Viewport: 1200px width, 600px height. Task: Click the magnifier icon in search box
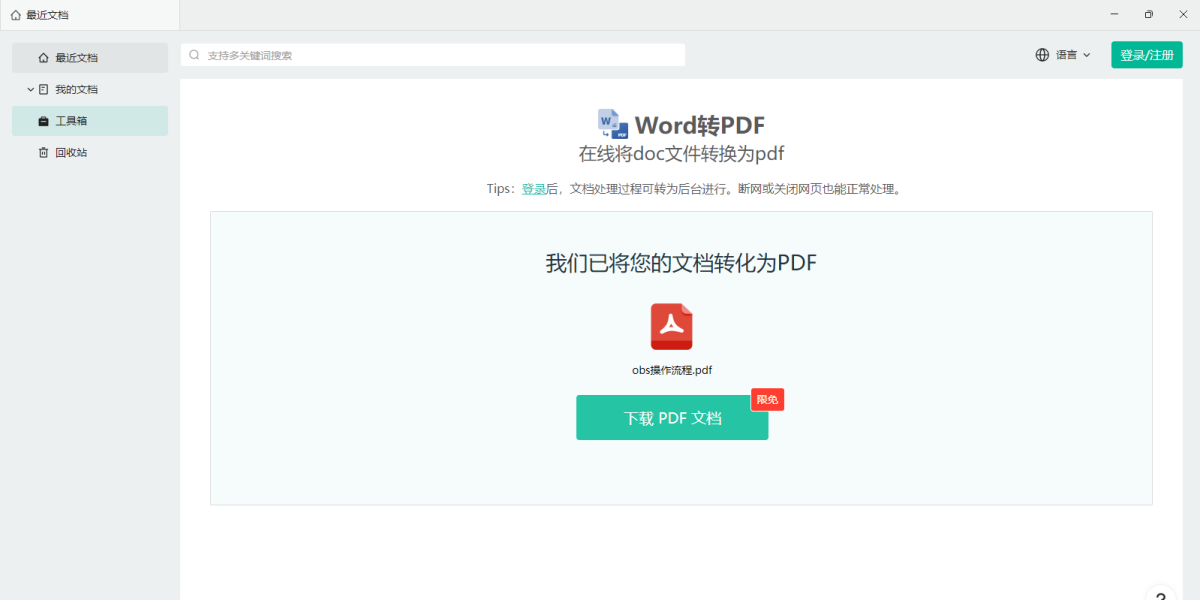[x=194, y=55]
